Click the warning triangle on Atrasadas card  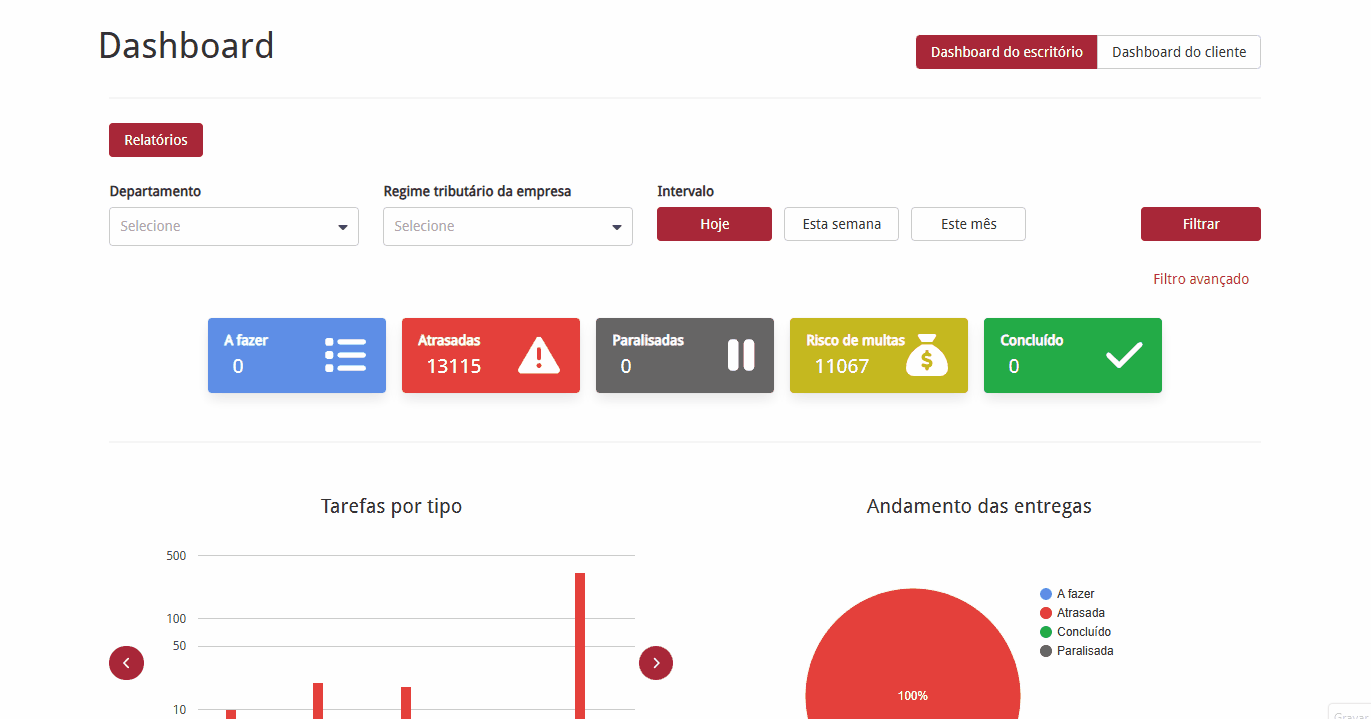(539, 355)
